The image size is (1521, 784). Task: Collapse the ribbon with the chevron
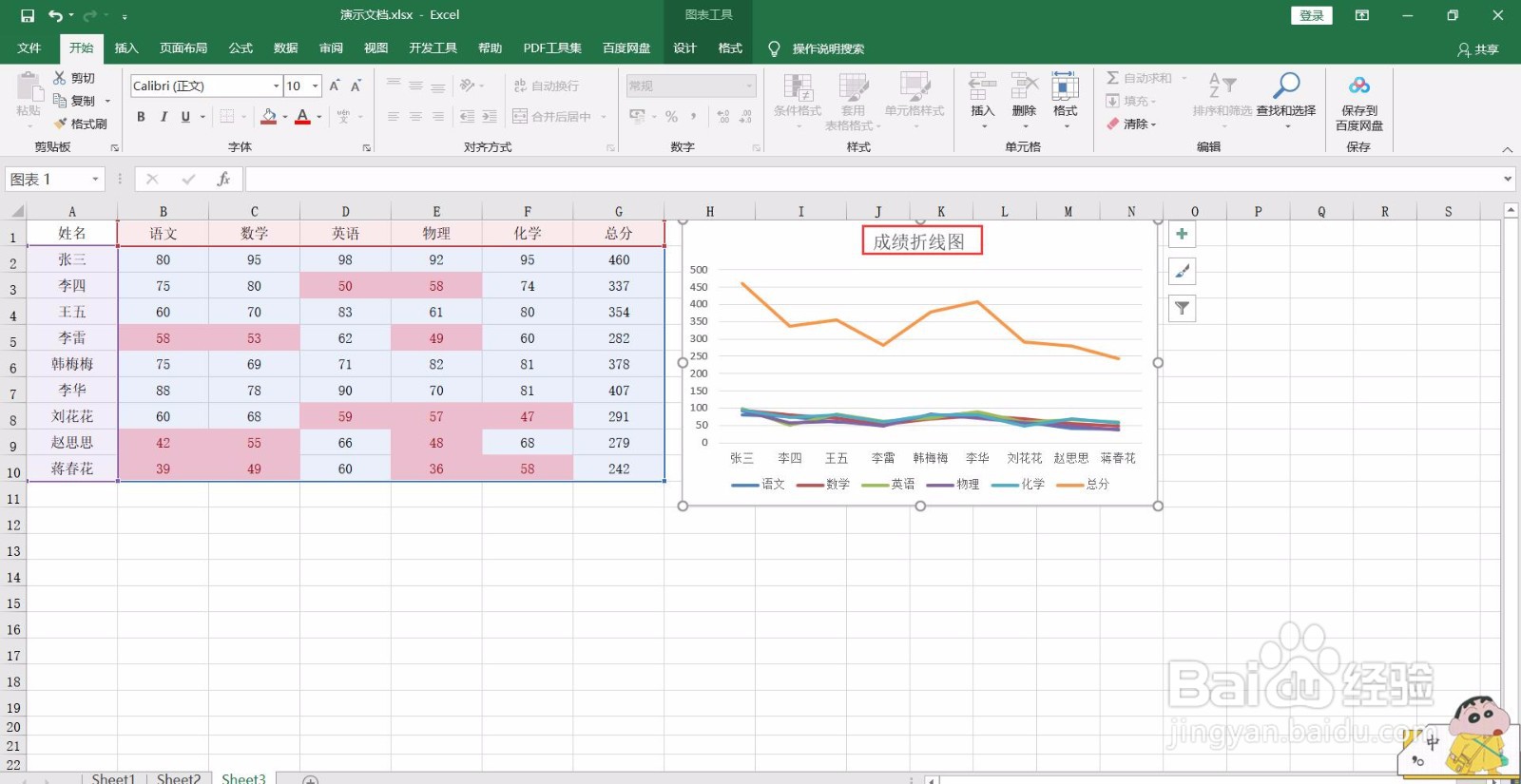tap(1507, 149)
